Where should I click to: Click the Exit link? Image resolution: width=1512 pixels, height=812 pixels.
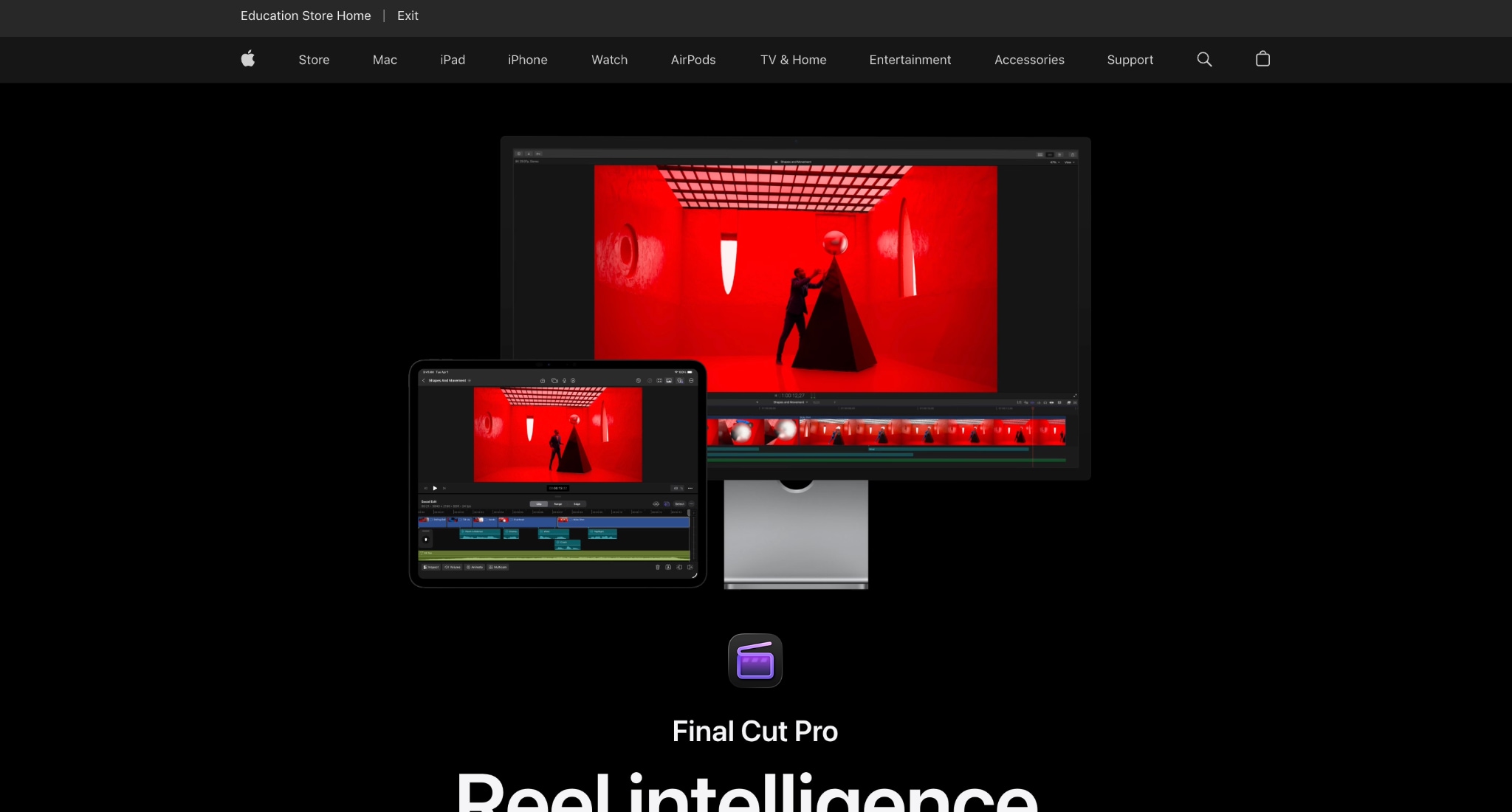pyautogui.click(x=408, y=16)
